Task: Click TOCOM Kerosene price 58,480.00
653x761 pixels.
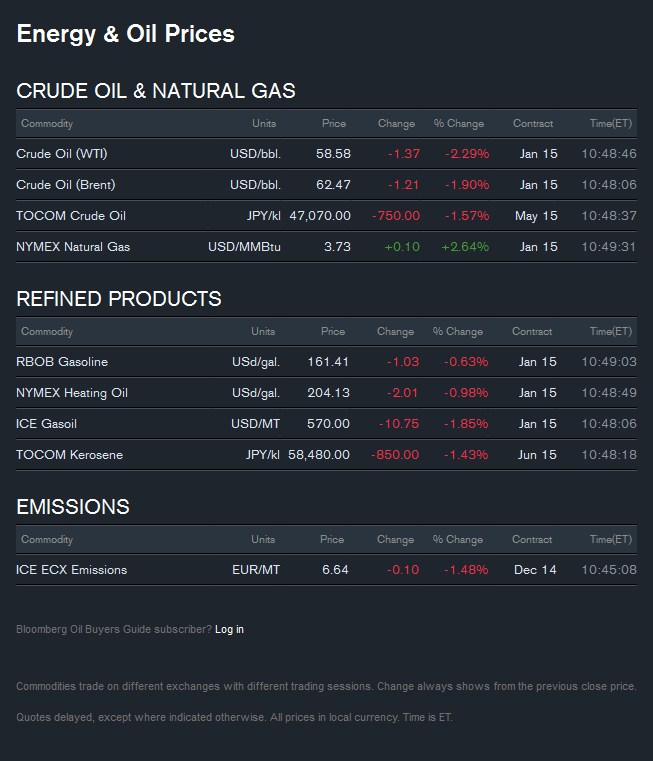Action: (x=319, y=455)
